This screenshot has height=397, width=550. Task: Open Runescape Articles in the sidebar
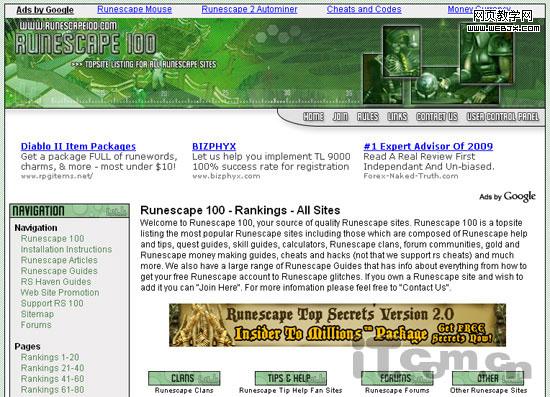tap(59, 260)
